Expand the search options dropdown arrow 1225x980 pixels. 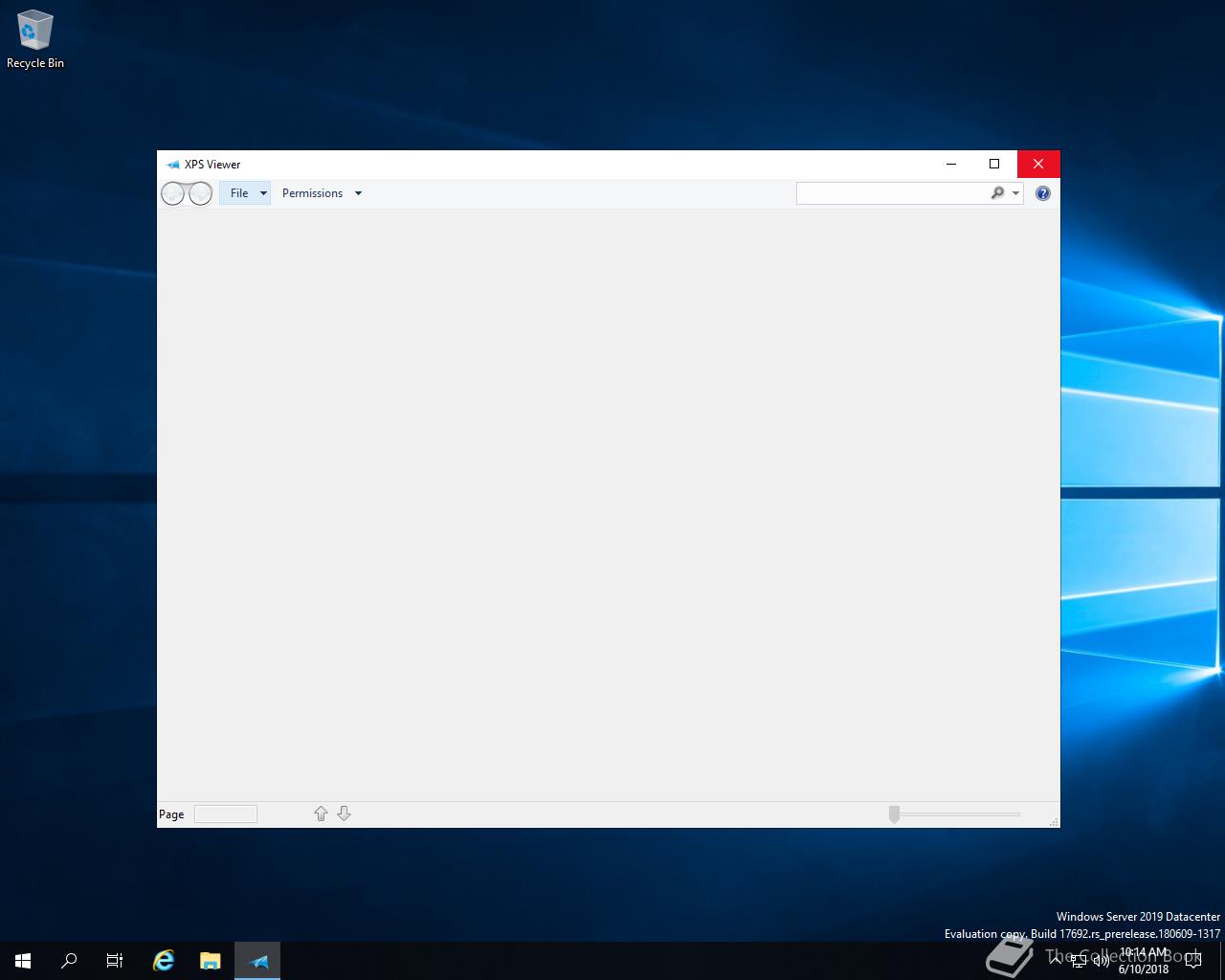tap(1015, 193)
